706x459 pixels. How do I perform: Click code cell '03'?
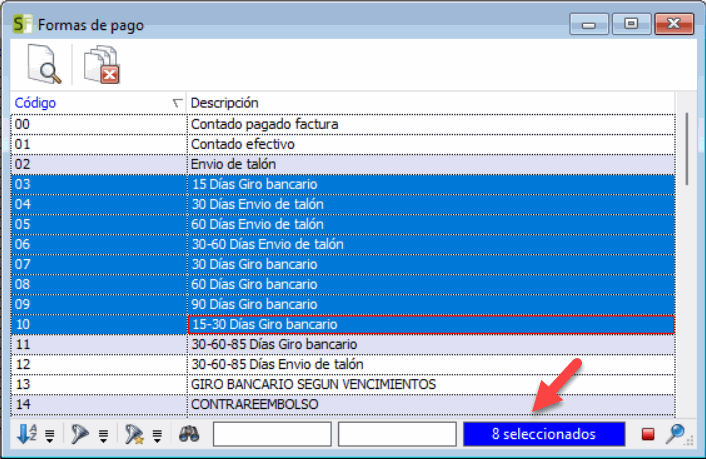click(99, 184)
